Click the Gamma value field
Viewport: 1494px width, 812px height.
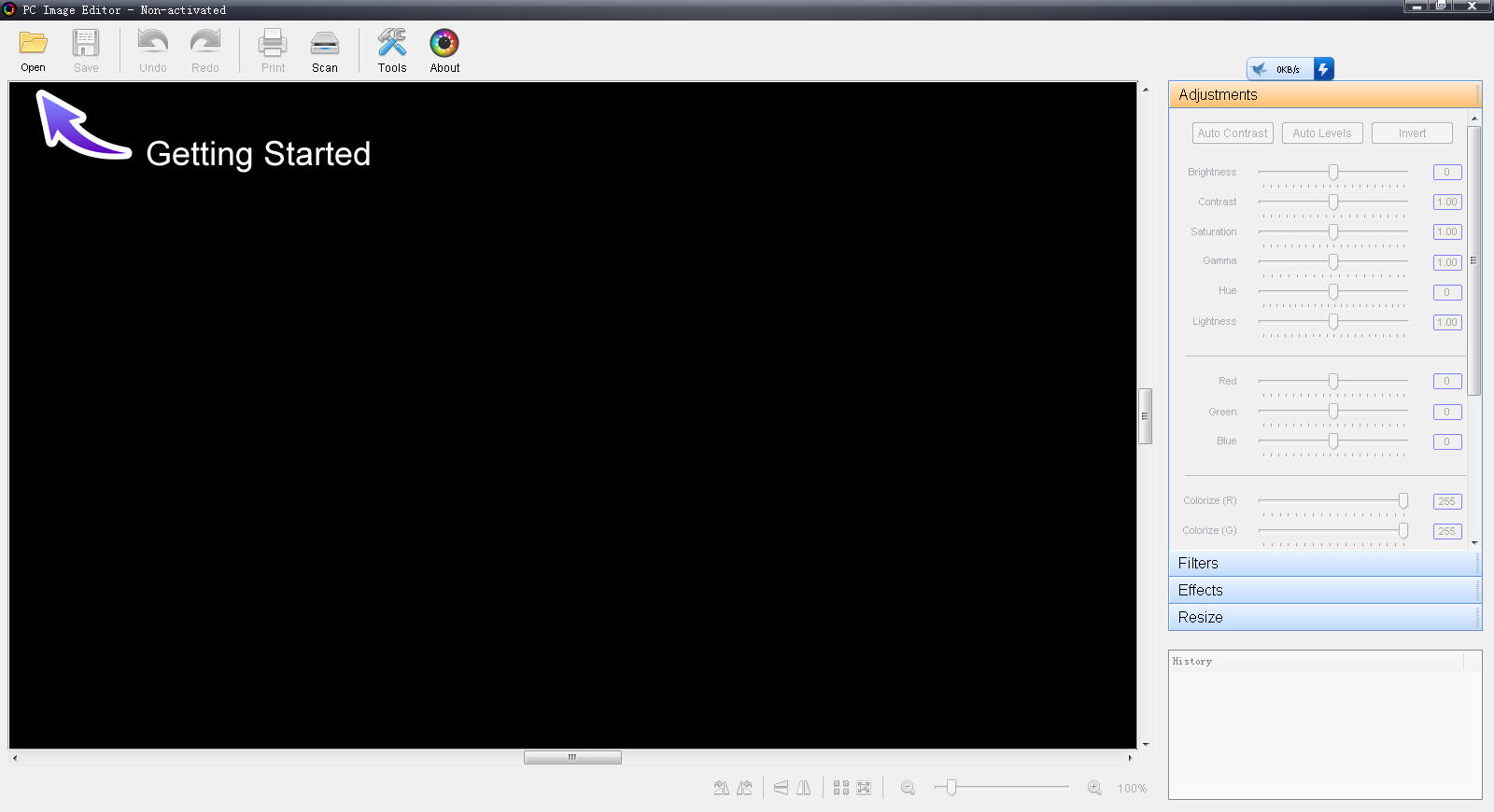point(1447,262)
